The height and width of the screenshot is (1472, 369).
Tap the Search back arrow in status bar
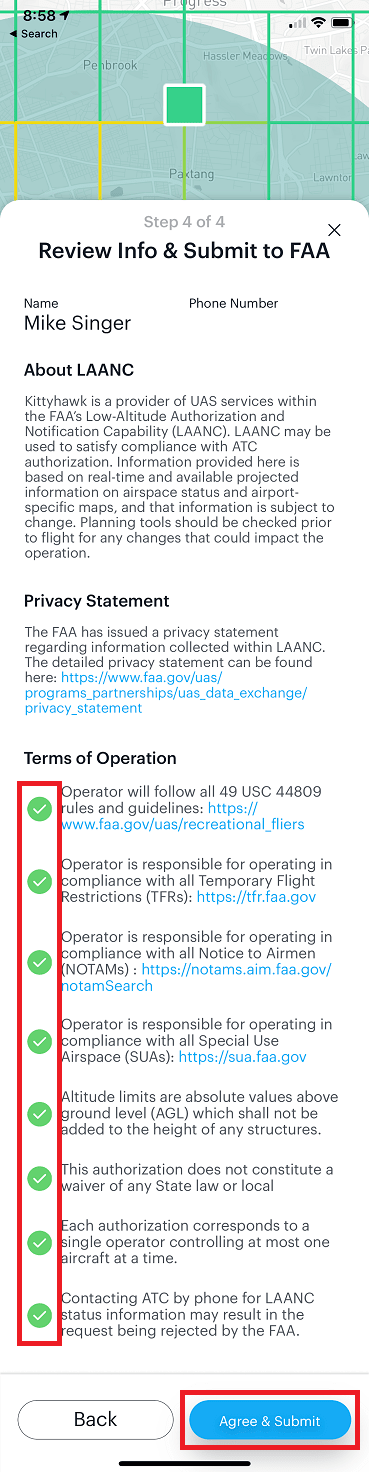(33, 34)
